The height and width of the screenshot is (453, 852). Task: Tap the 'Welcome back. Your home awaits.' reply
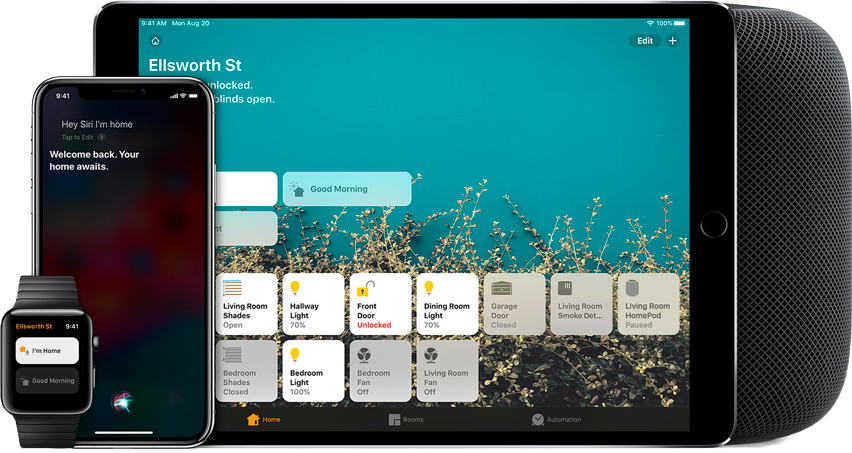[x=95, y=160]
